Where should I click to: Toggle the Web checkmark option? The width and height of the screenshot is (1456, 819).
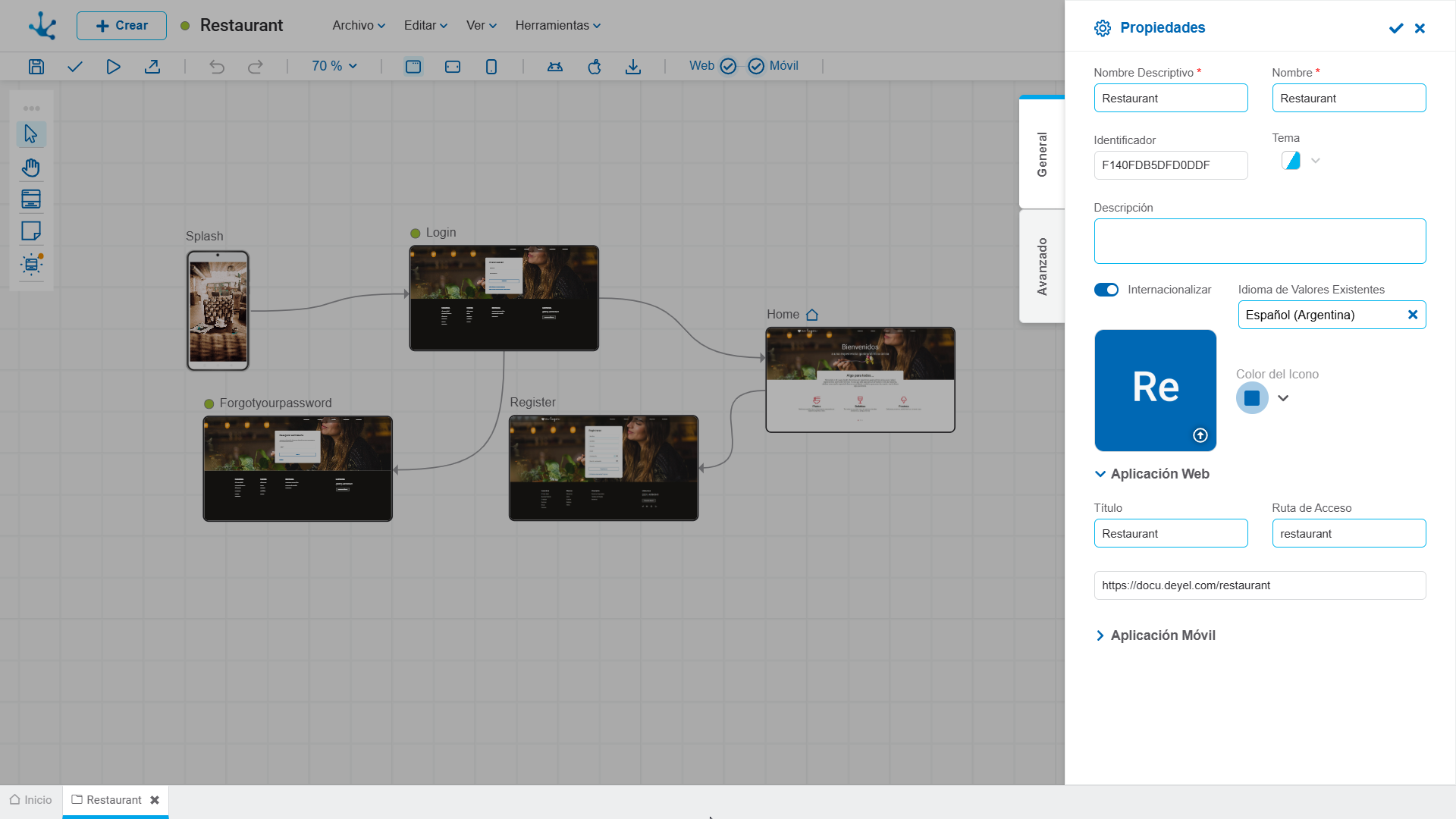point(728,66)
